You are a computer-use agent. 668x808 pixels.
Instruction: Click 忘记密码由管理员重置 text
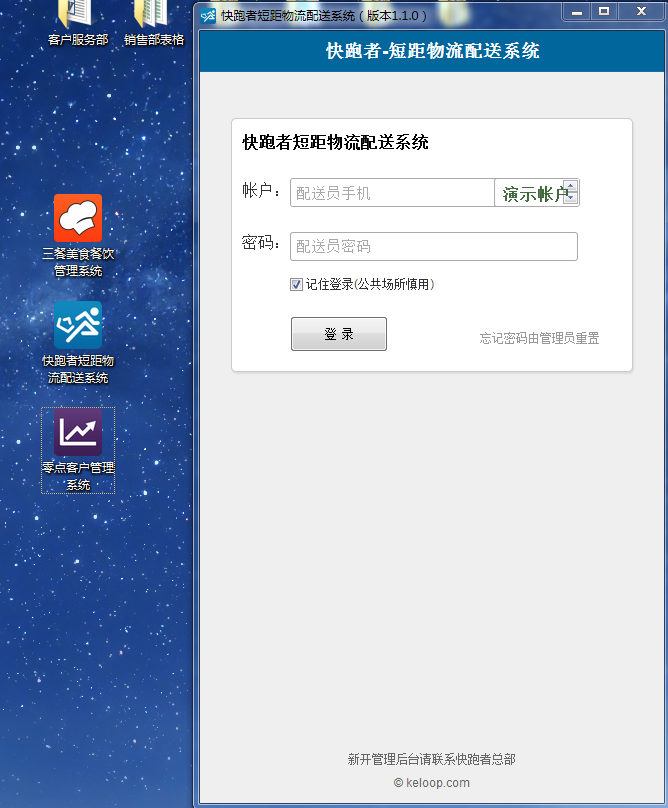(539, 338)
